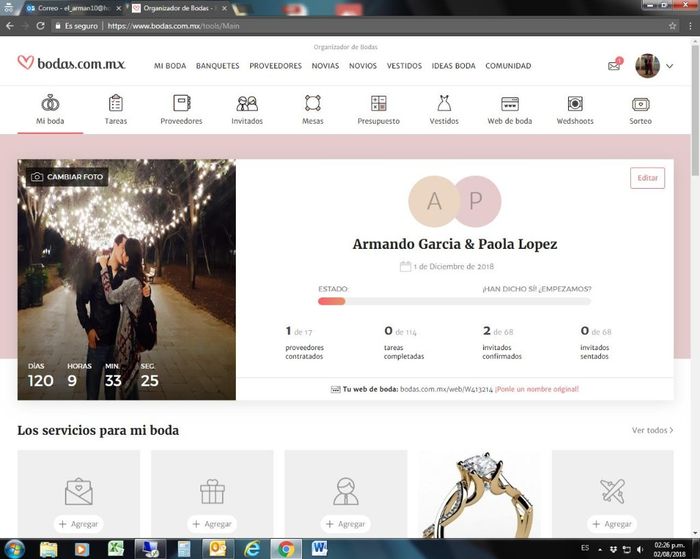Open the Mi boda rings icon

(50, 103)
